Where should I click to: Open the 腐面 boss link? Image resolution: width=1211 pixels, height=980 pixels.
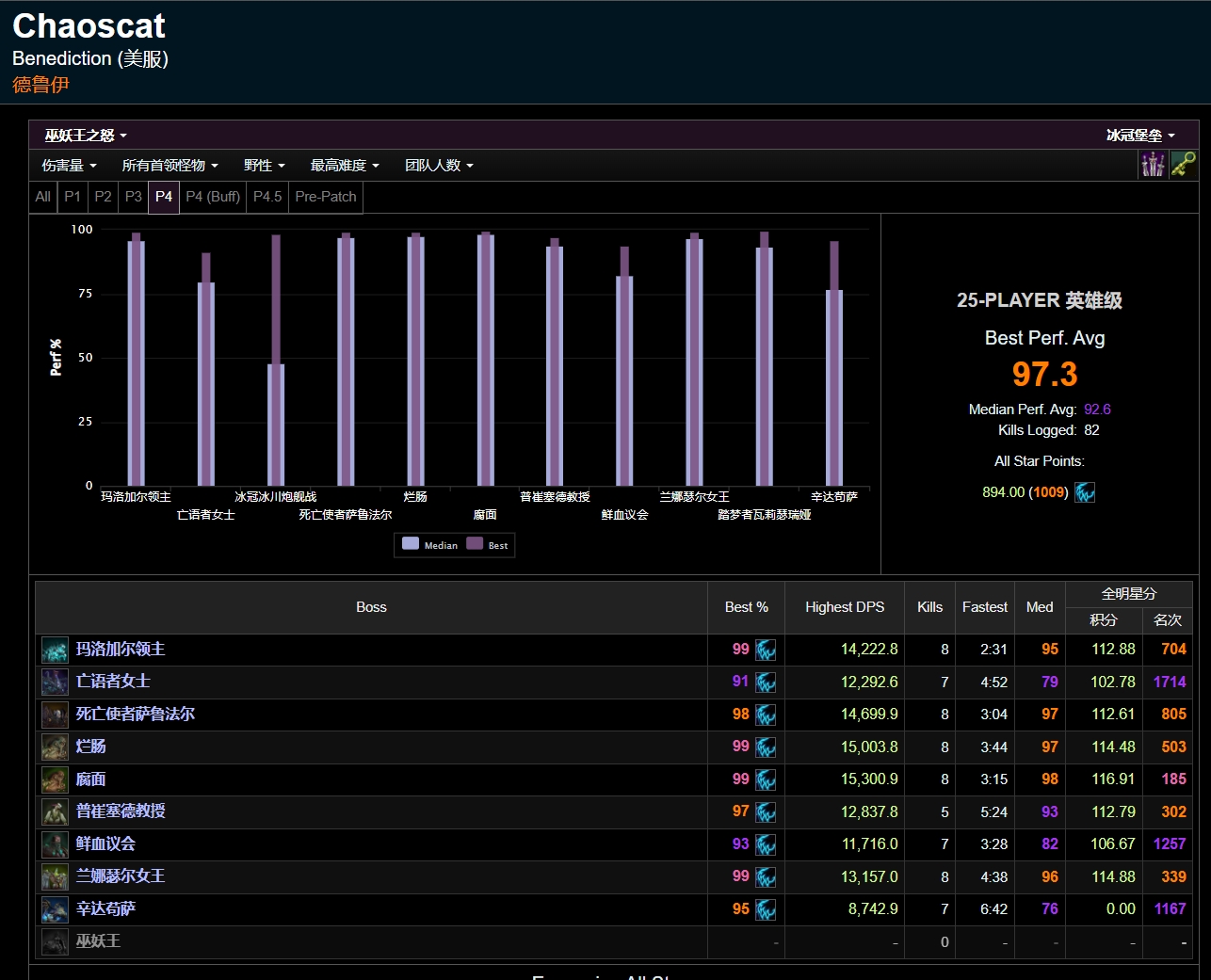(90, 779)
